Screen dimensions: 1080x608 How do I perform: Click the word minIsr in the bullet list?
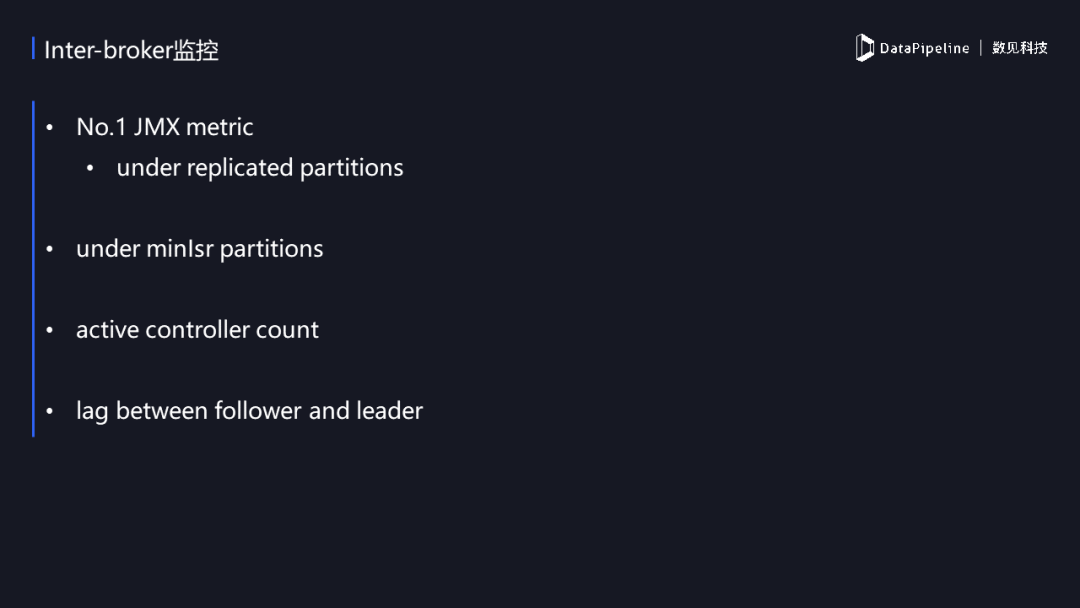coord(180,249)
